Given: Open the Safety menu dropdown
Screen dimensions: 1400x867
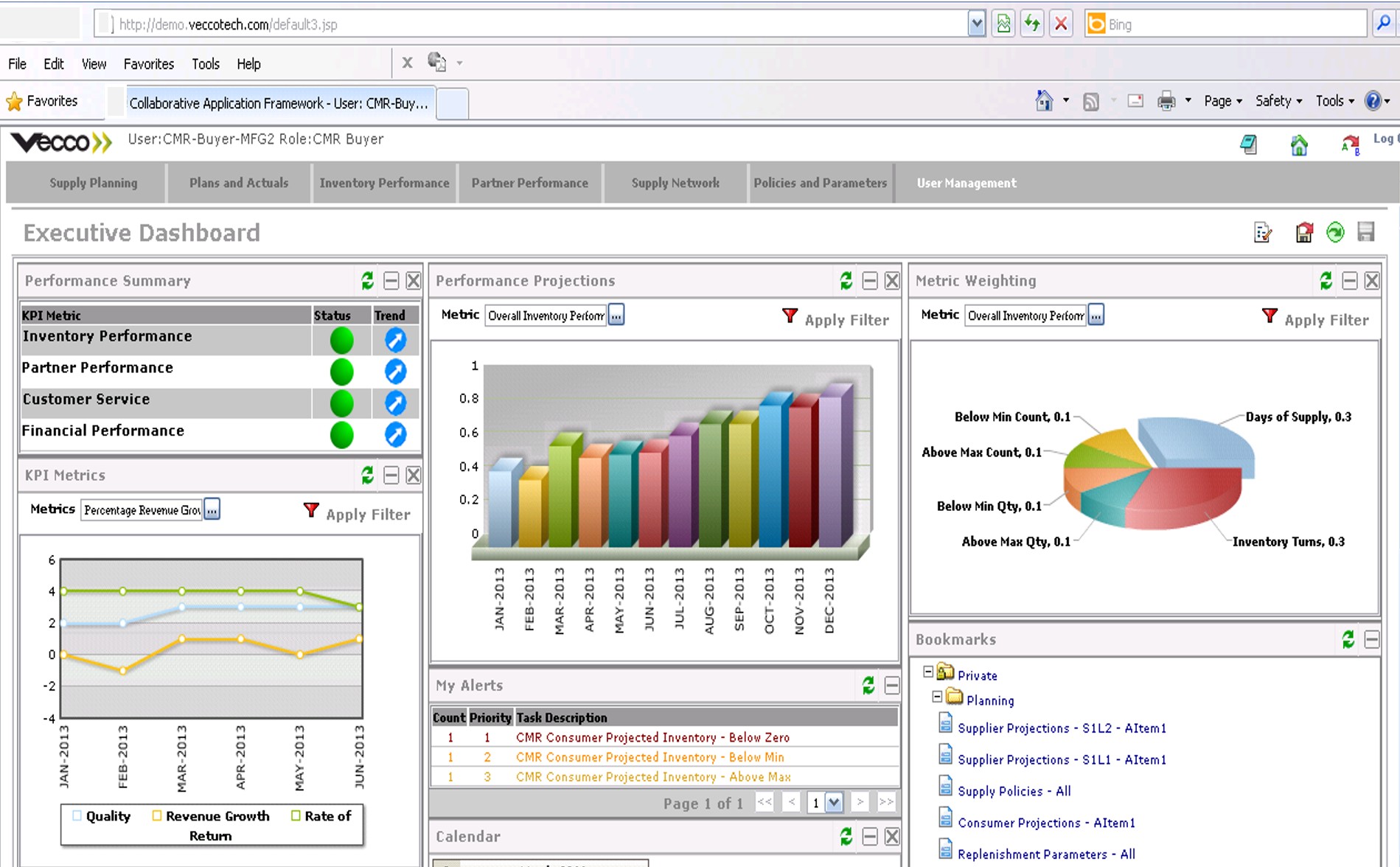Looking at the screenshot, I should [x=1279, y=101].
